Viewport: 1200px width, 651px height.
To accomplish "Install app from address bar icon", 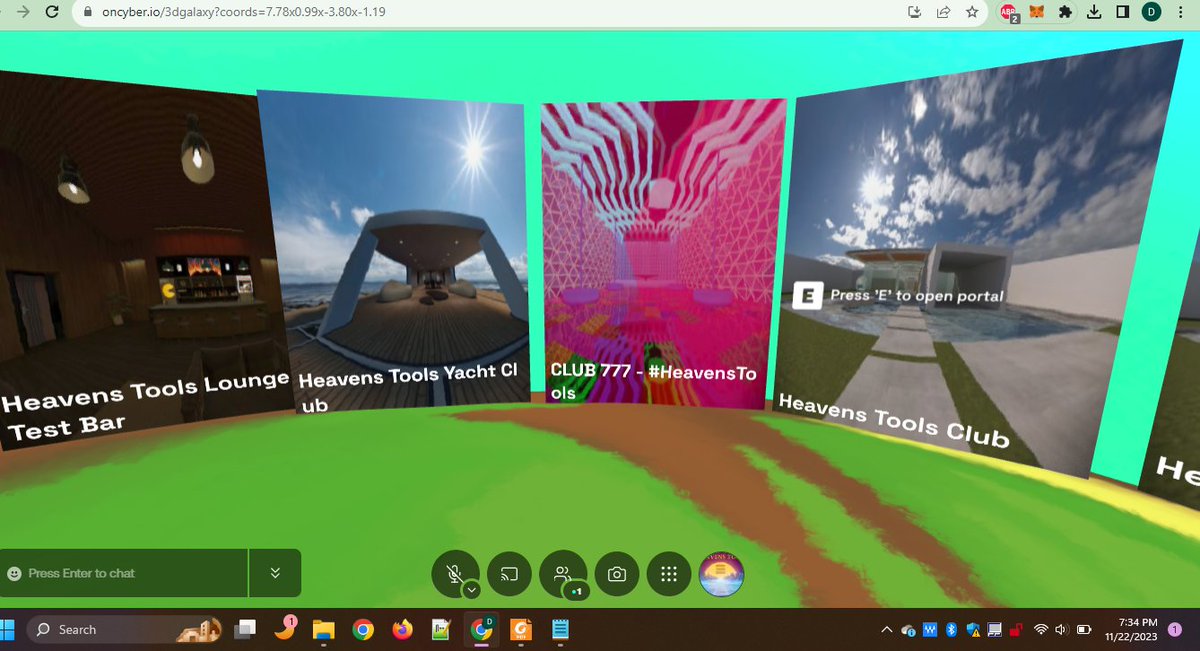I will tap(913, 12).
